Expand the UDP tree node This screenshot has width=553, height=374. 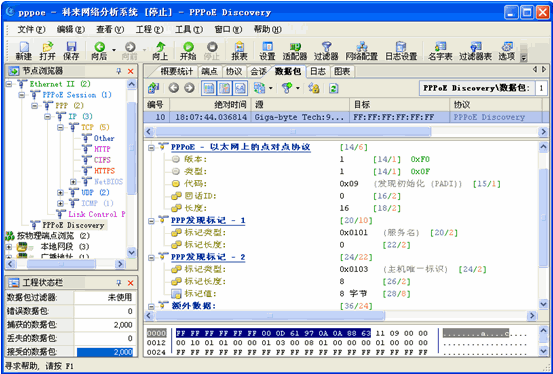60,193
